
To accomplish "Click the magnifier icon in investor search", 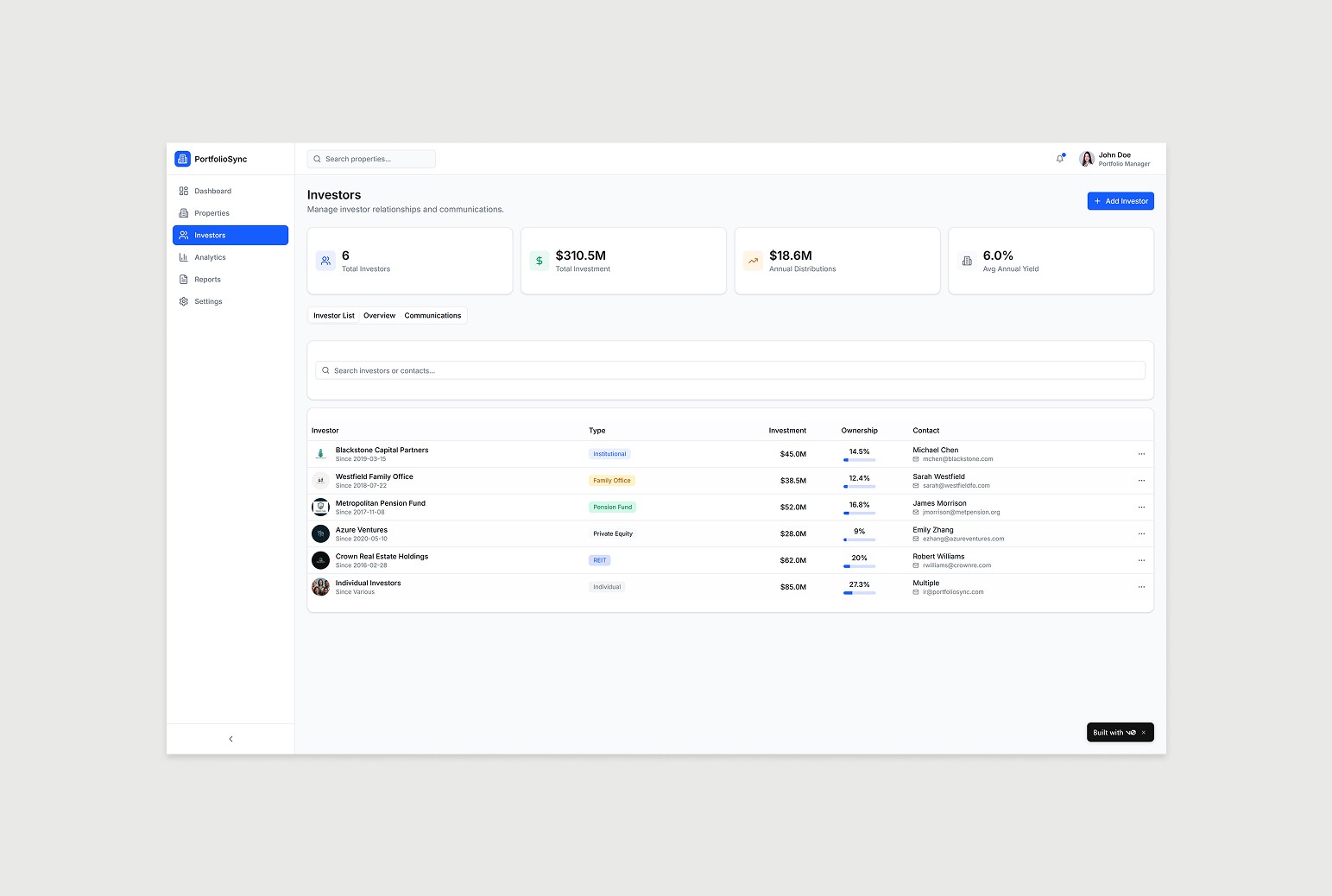I will tap(325, 370).
